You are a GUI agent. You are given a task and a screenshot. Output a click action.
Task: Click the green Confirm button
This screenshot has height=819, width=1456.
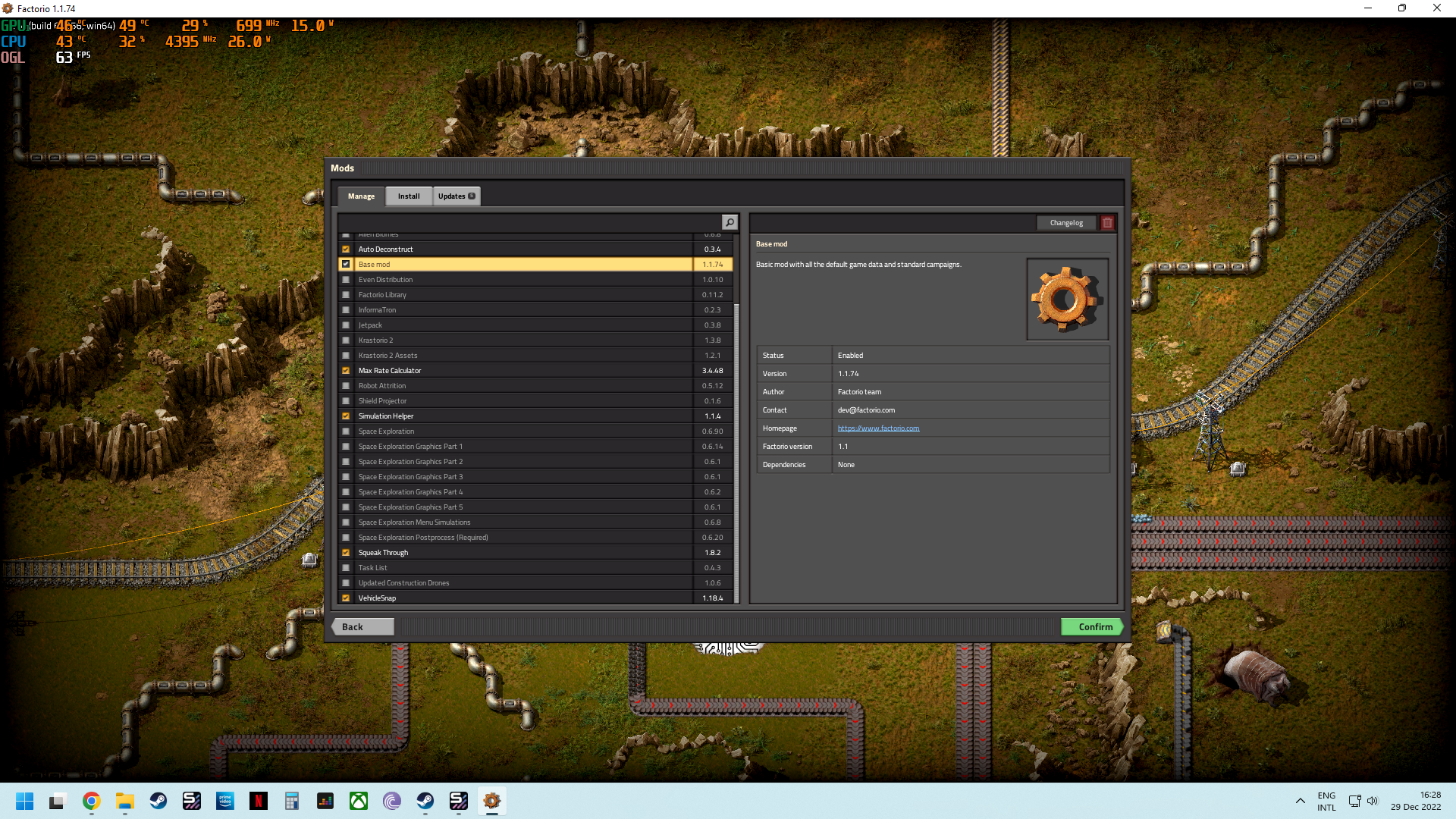1092,627
